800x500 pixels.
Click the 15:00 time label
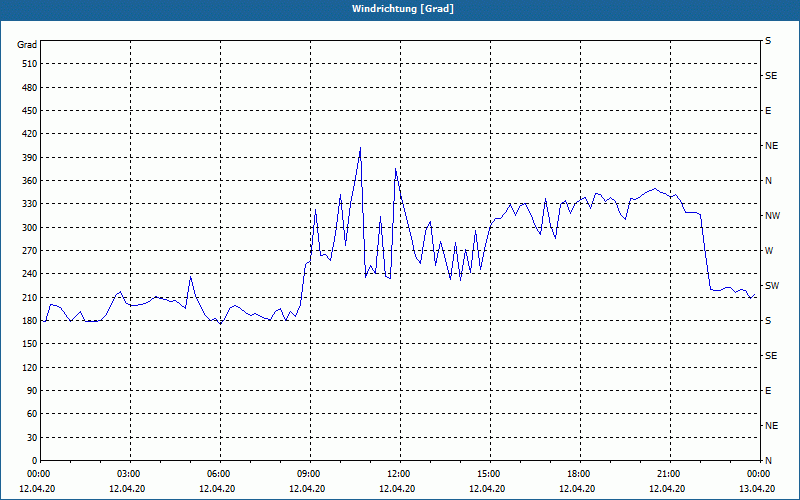(x=487, y=474)
